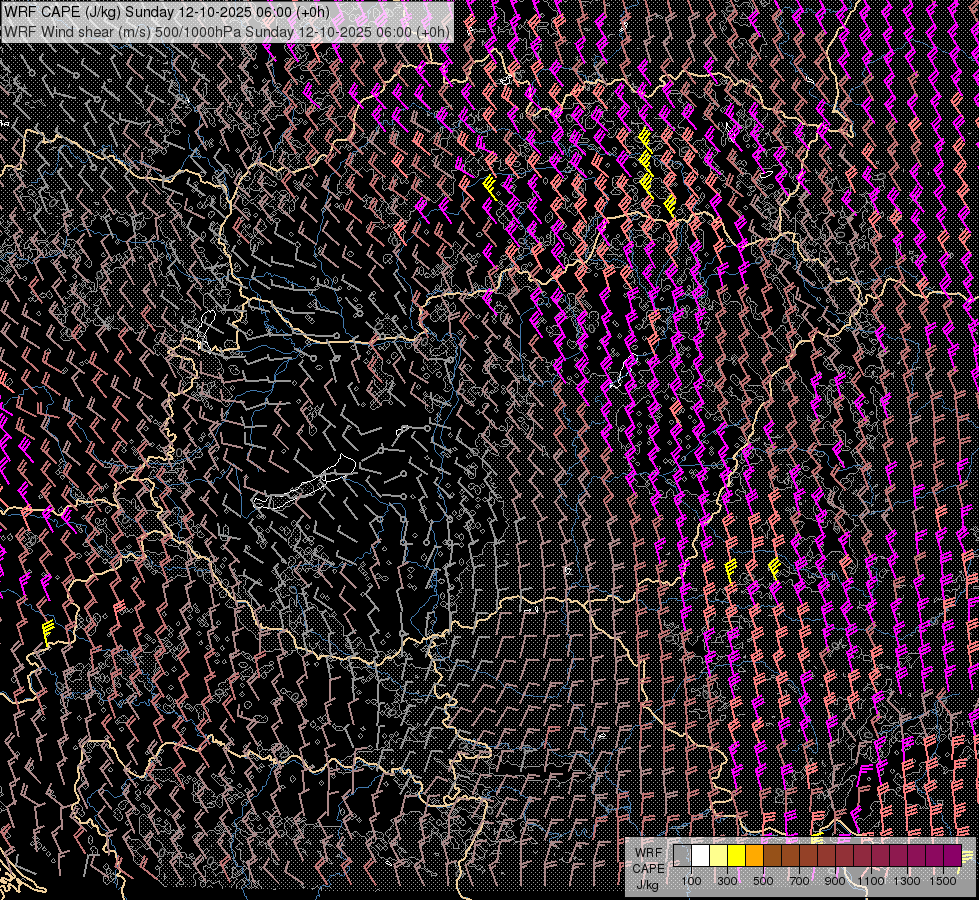Select the gray legend swatch below 100
979x900 pixels.
[682, 856]
